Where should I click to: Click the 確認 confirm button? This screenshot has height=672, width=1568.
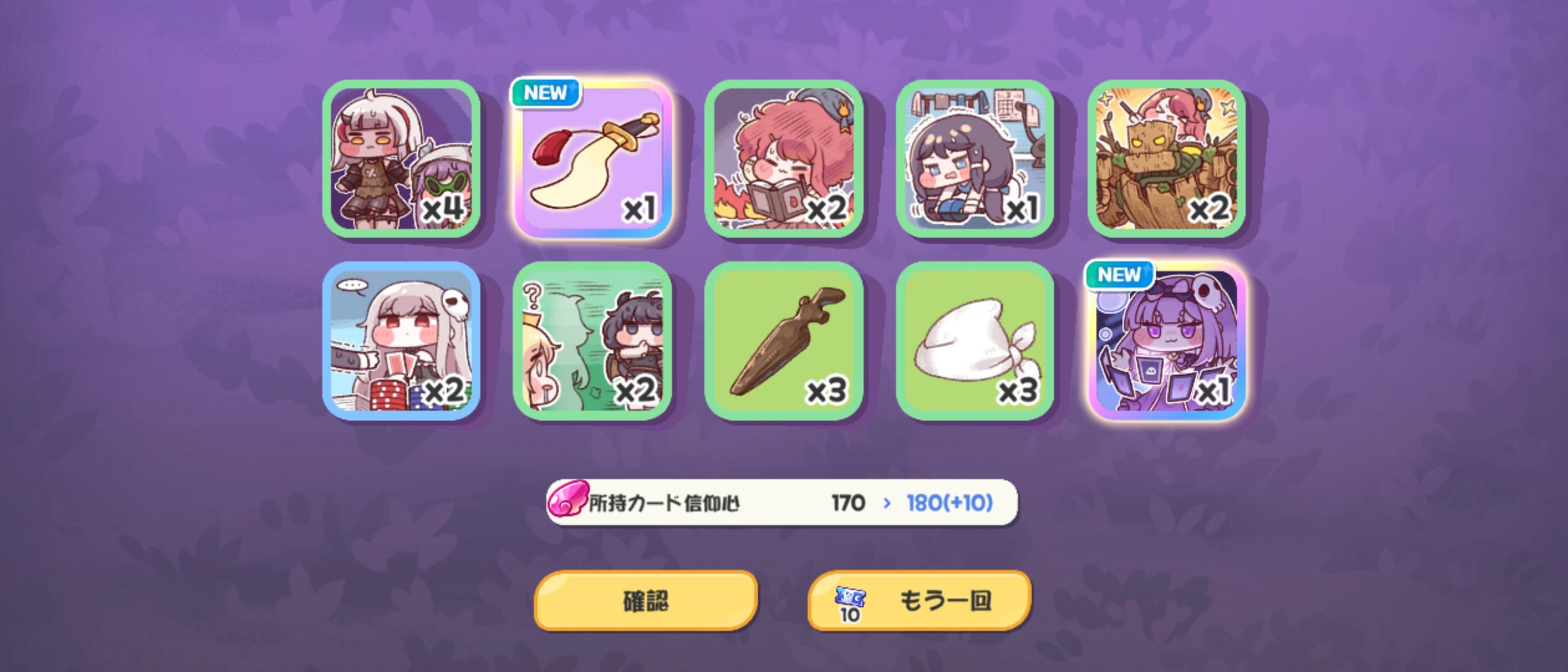646,601
